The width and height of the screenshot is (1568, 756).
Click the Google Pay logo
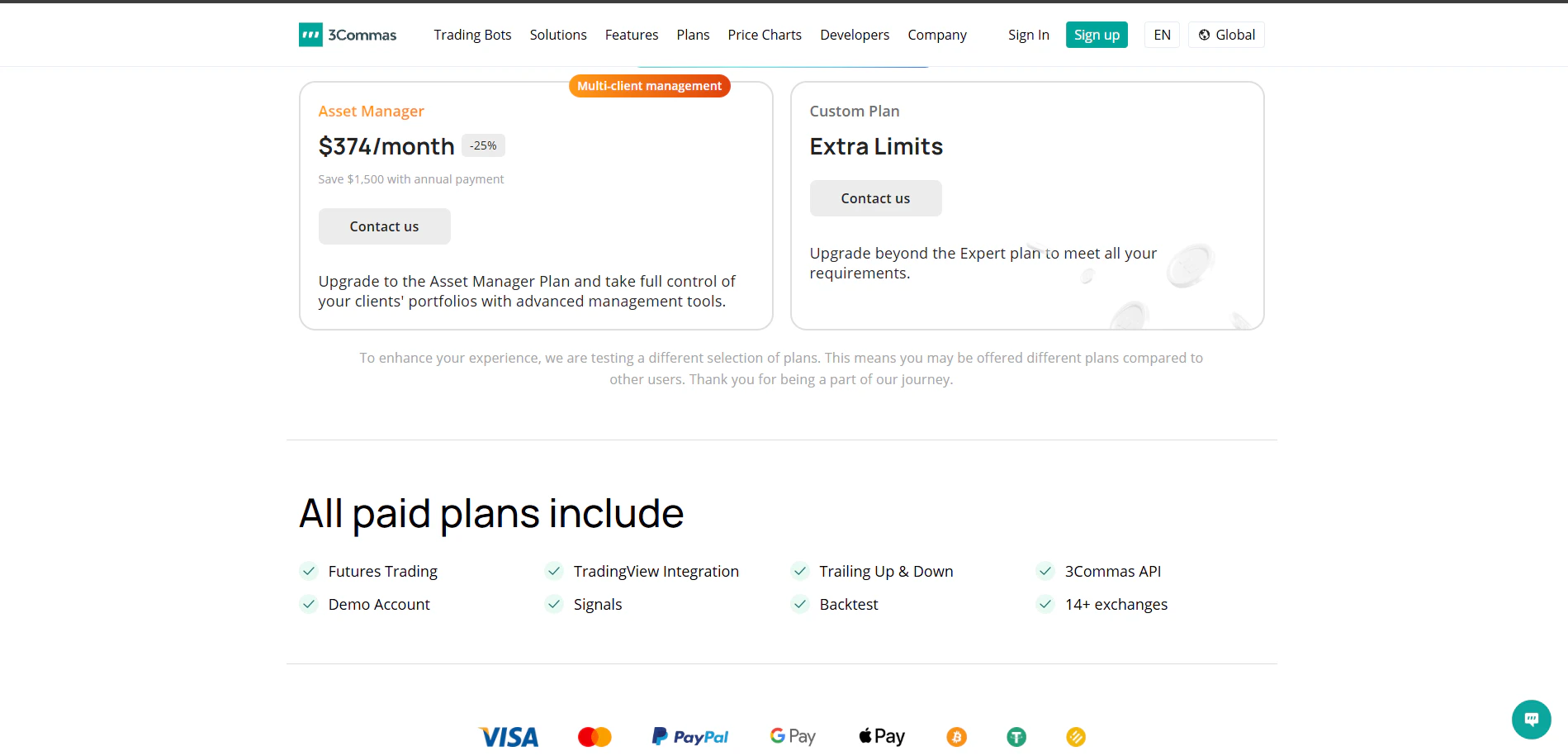tap(793, 736)
